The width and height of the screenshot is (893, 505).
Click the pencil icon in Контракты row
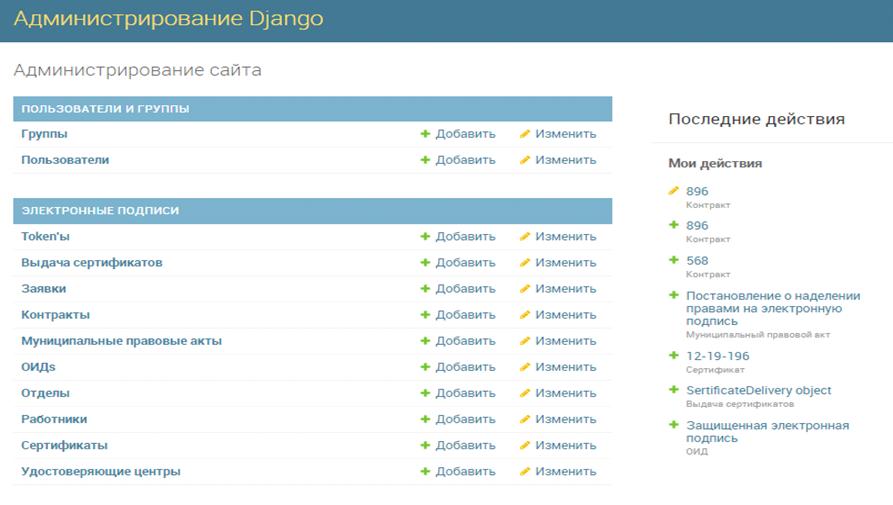[525, 315]
